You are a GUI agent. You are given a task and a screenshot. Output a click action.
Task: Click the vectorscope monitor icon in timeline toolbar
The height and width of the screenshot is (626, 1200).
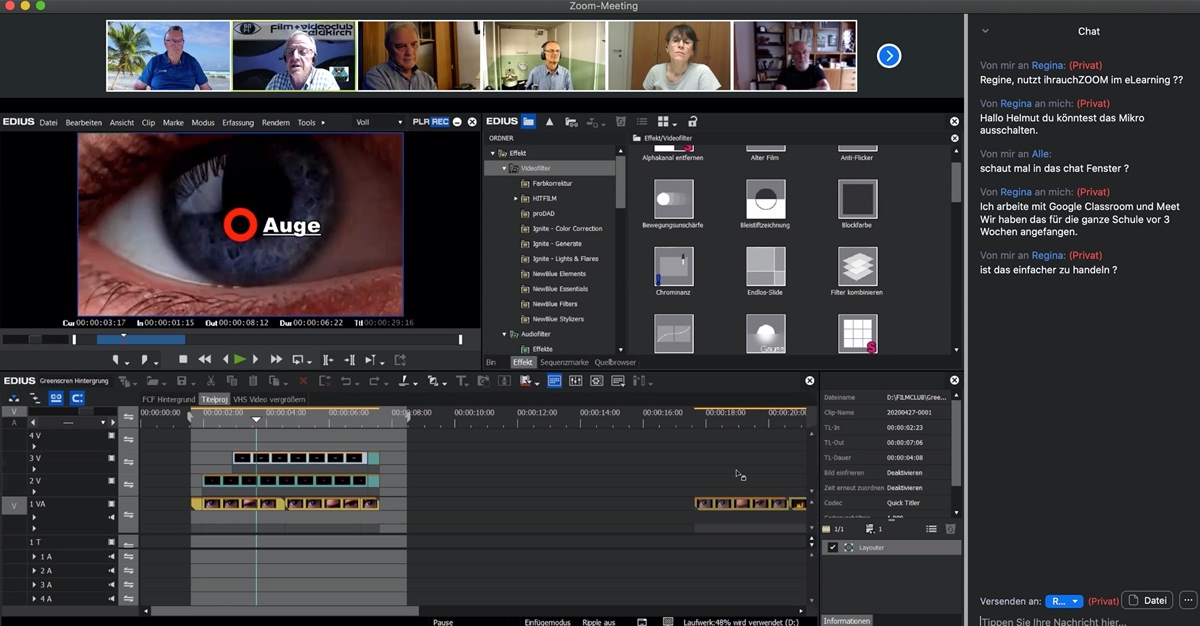[597, 381]
